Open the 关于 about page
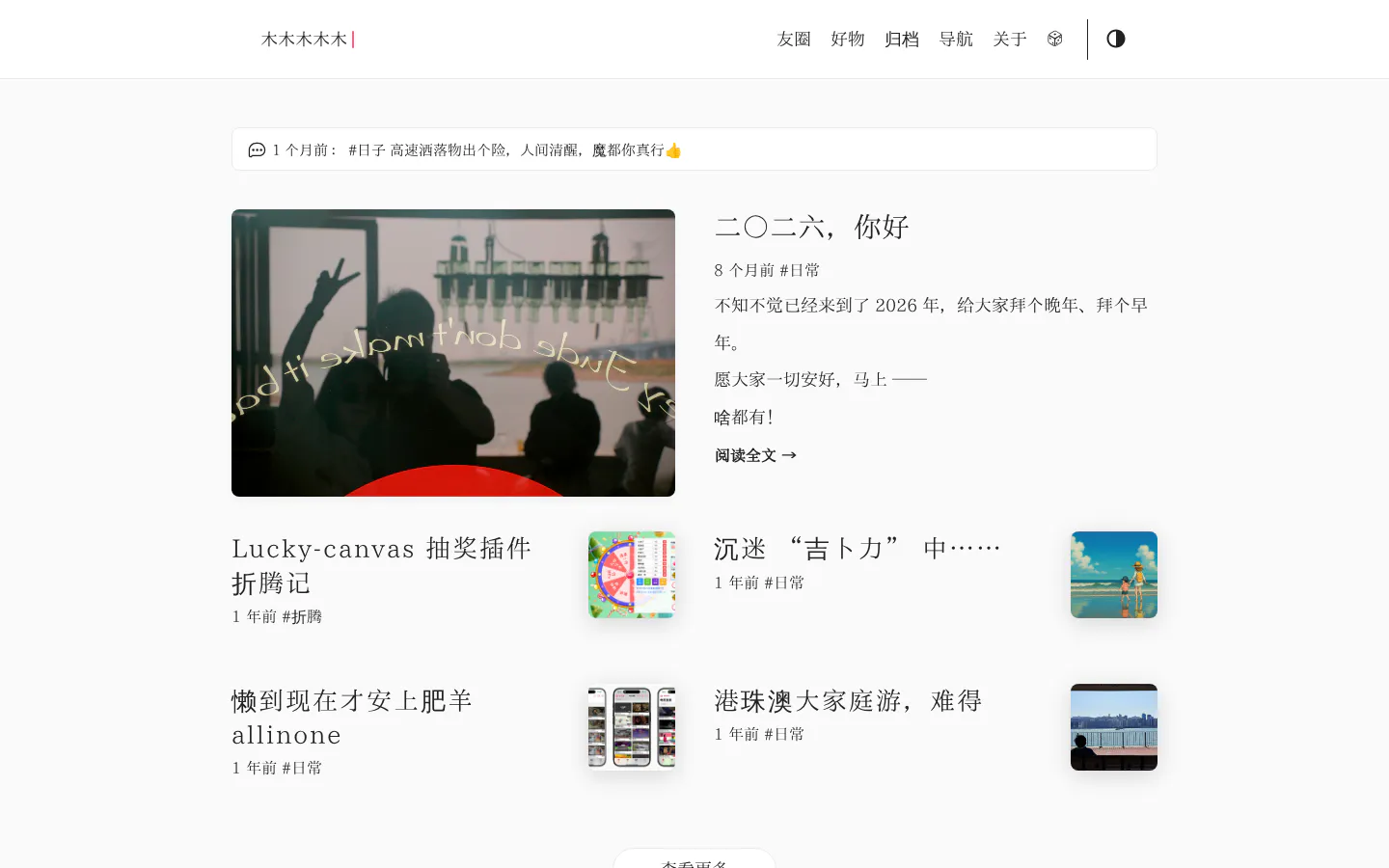The image size is (1389, 868). (x=1010, y=39)
